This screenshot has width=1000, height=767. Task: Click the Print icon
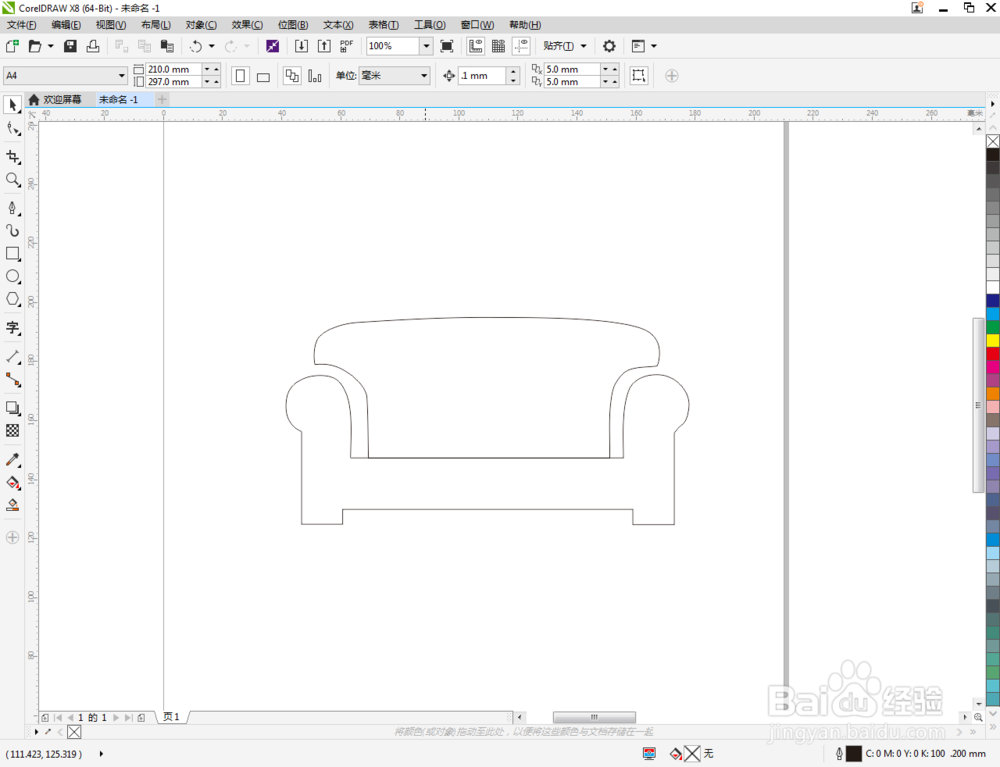(93, 46)
